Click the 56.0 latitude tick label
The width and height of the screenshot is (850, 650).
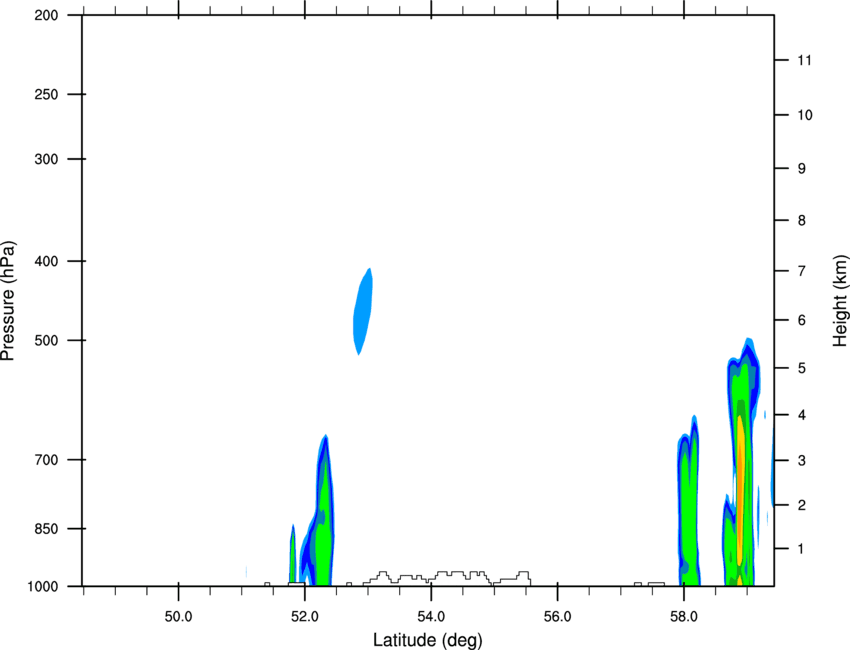557,617
